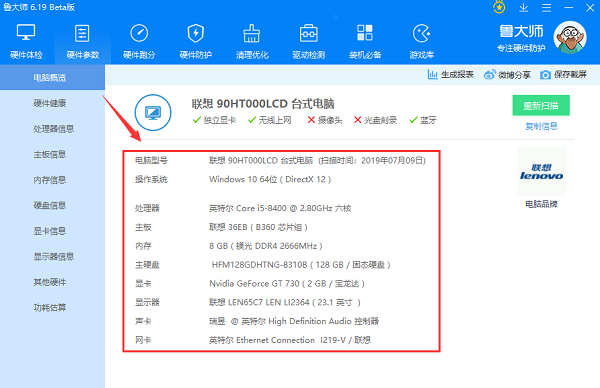The height and width of the screenshot is (388, 600).
Task: Open the hamburger menu in title bar
Action: 546,8
